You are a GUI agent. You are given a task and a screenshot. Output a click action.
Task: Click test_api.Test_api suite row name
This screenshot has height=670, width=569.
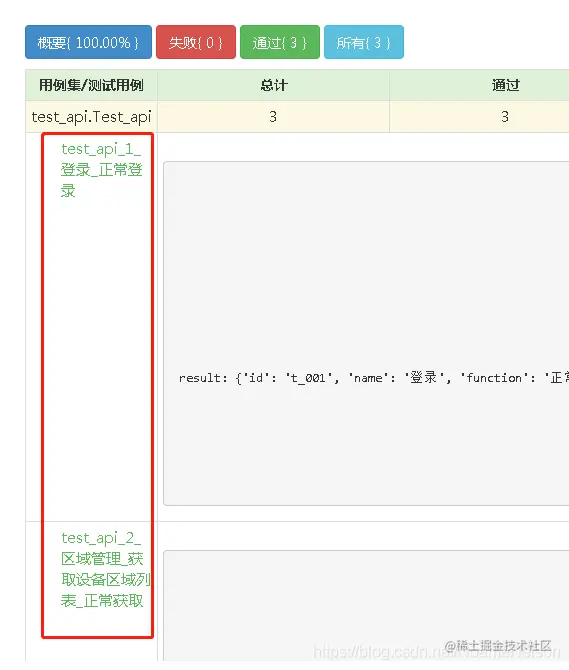(x=91, y=117)
